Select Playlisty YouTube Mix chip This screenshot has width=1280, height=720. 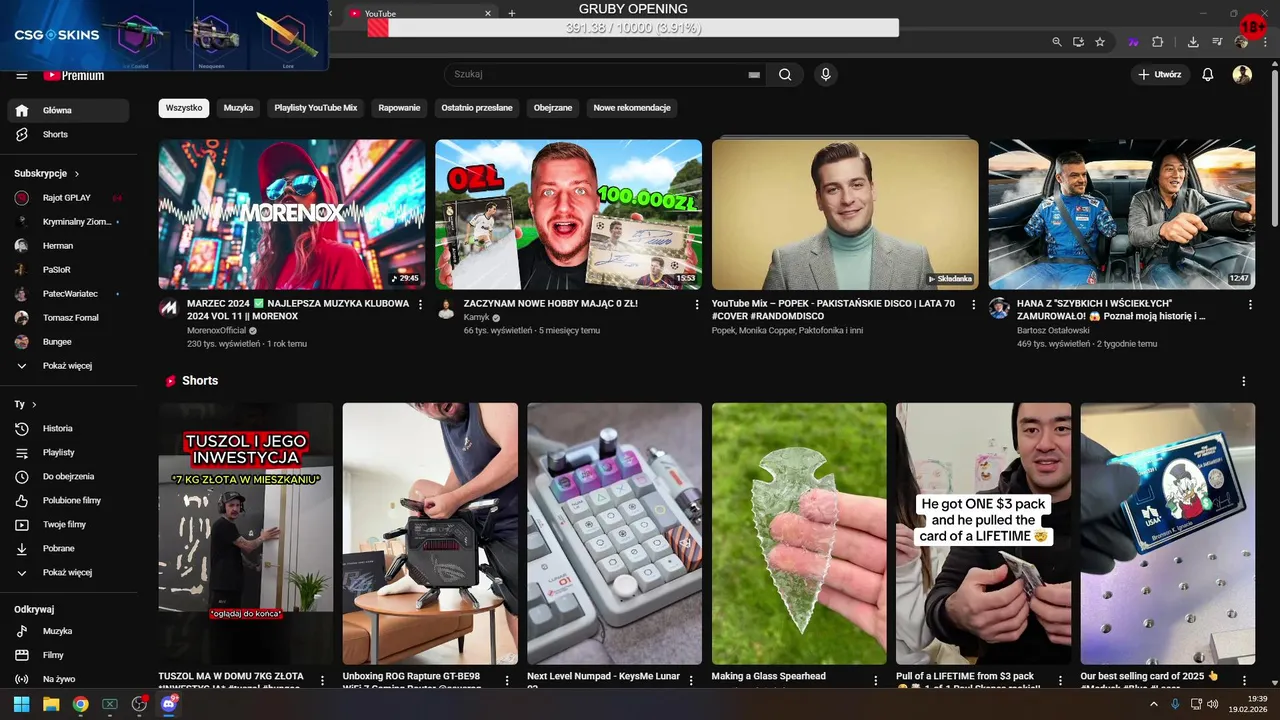tap(316, 108)
